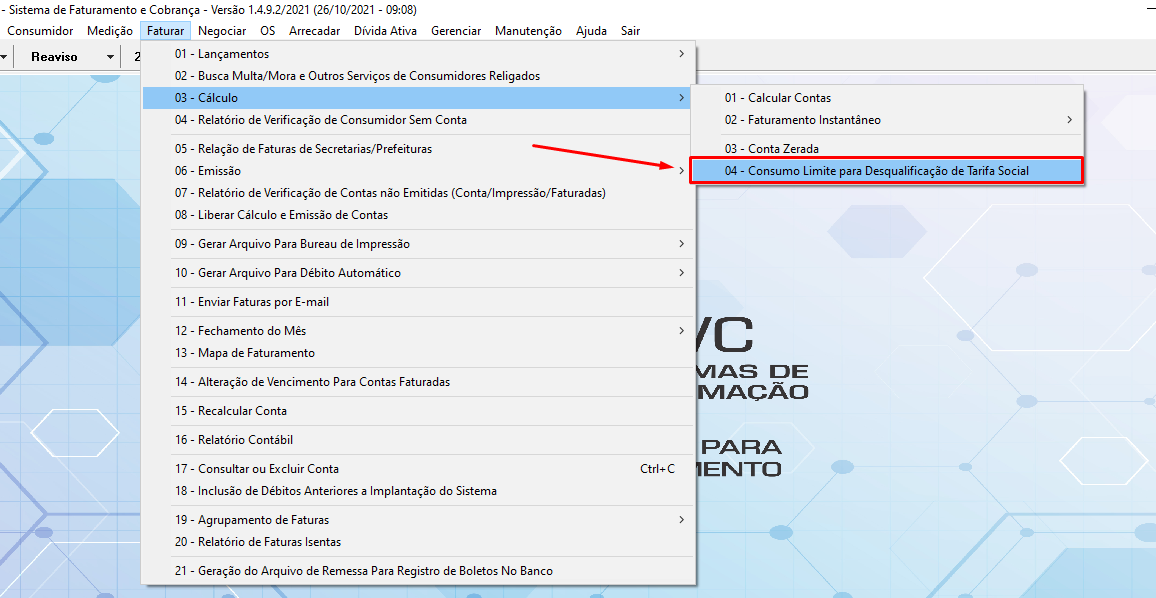
Task: Click the Negociar menu item
Action: click(x=222, y=31)
